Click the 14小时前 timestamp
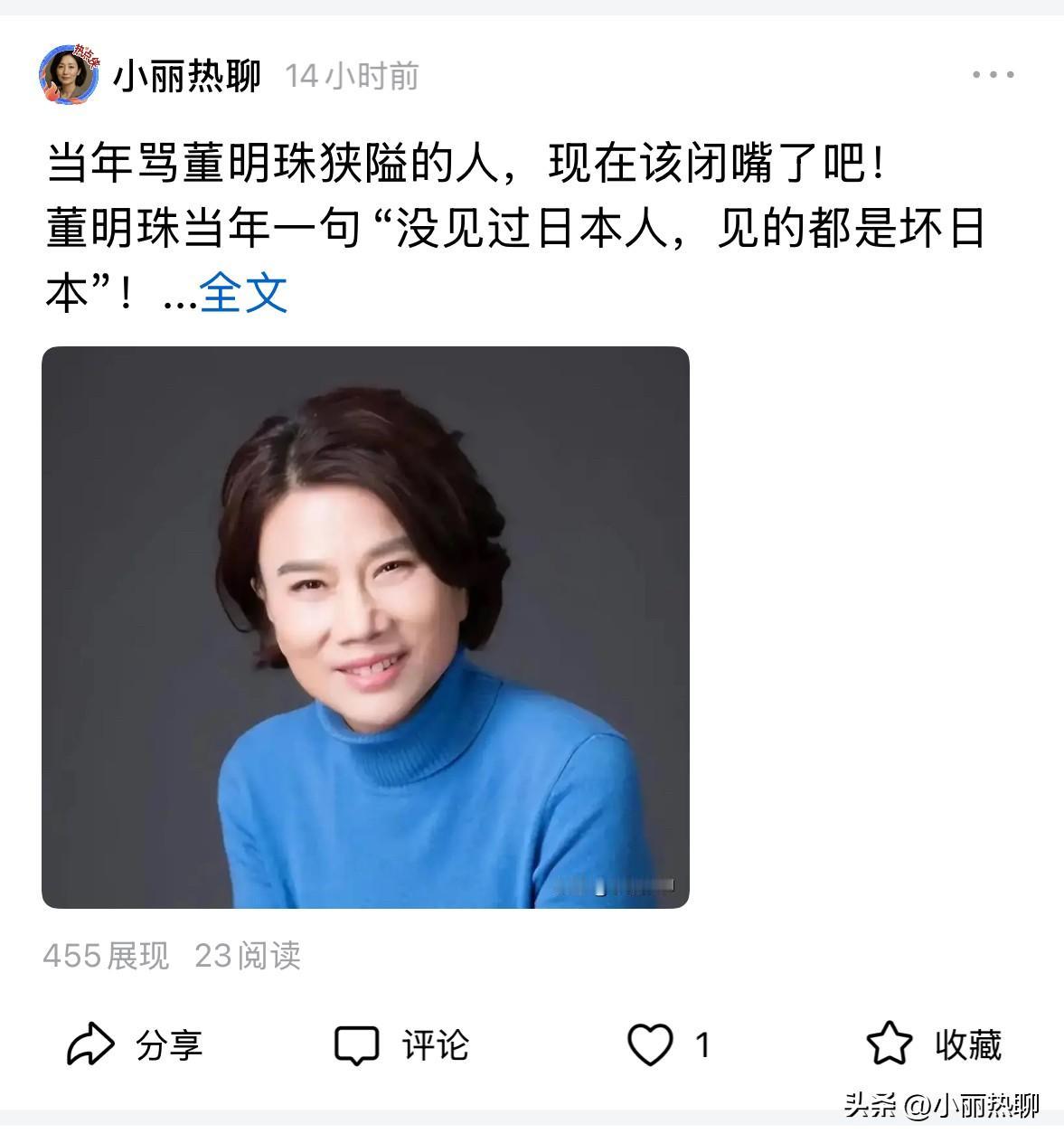 click(x=353, y=76)
